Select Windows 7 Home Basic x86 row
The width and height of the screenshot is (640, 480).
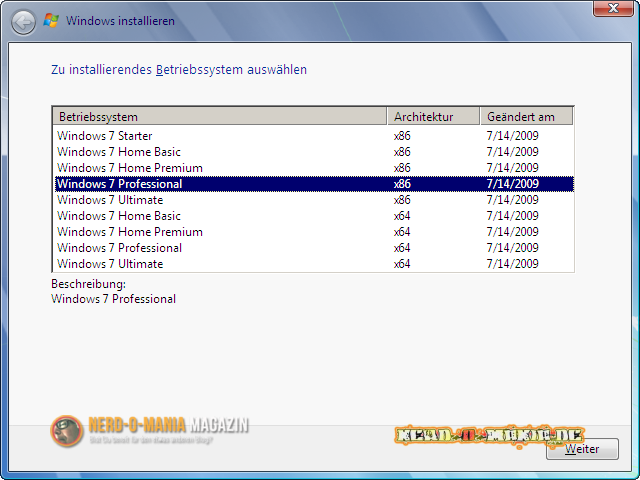[314, 152]
